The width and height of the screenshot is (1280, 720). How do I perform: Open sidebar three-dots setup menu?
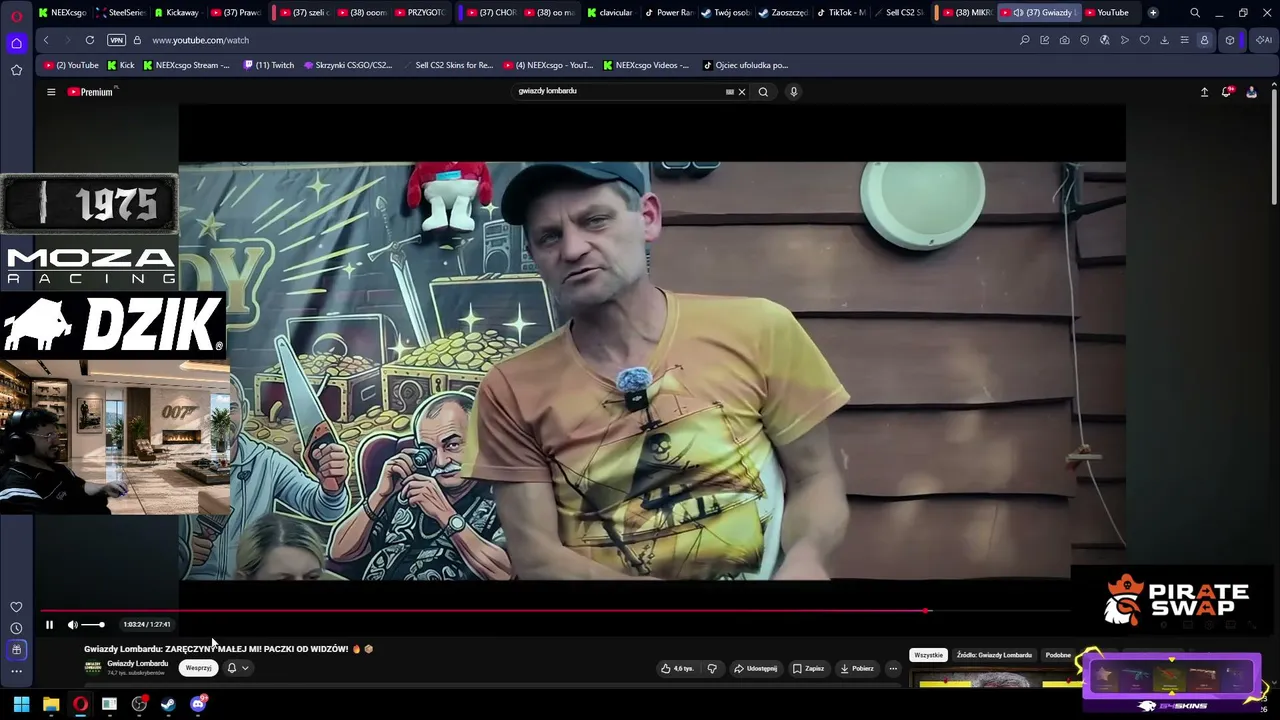point(16,671)
